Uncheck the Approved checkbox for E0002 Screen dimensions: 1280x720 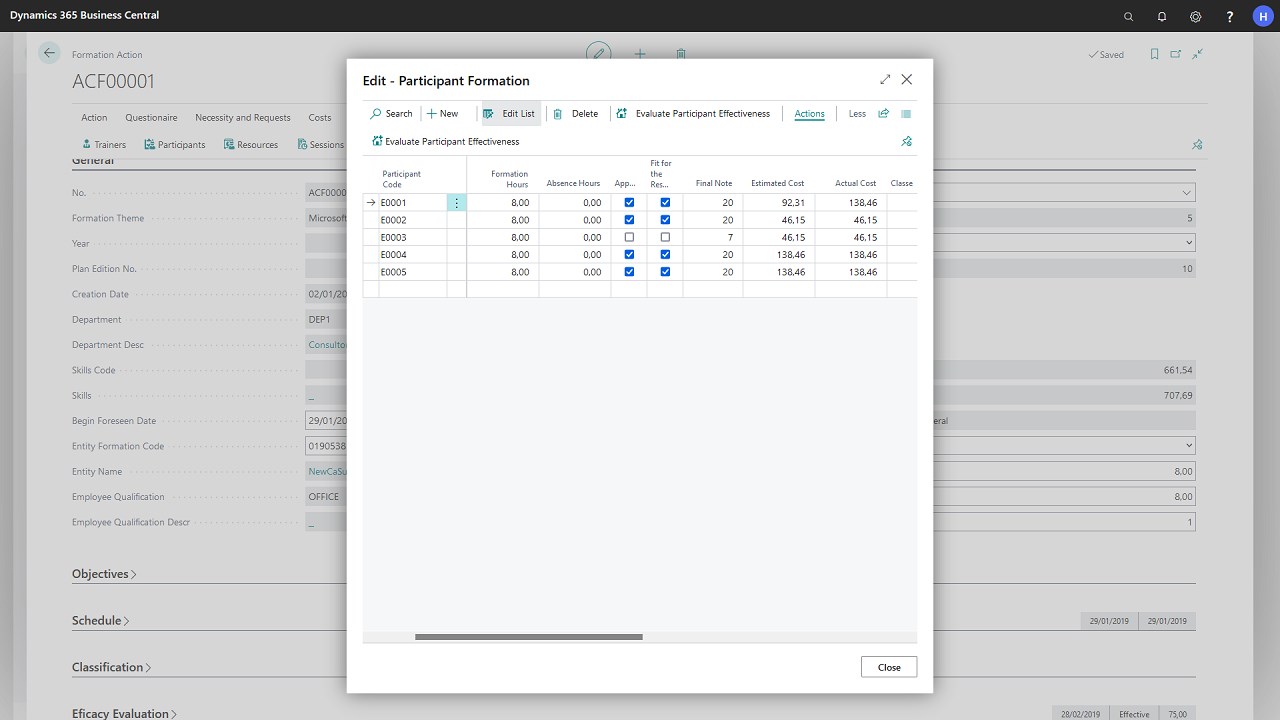629,220
